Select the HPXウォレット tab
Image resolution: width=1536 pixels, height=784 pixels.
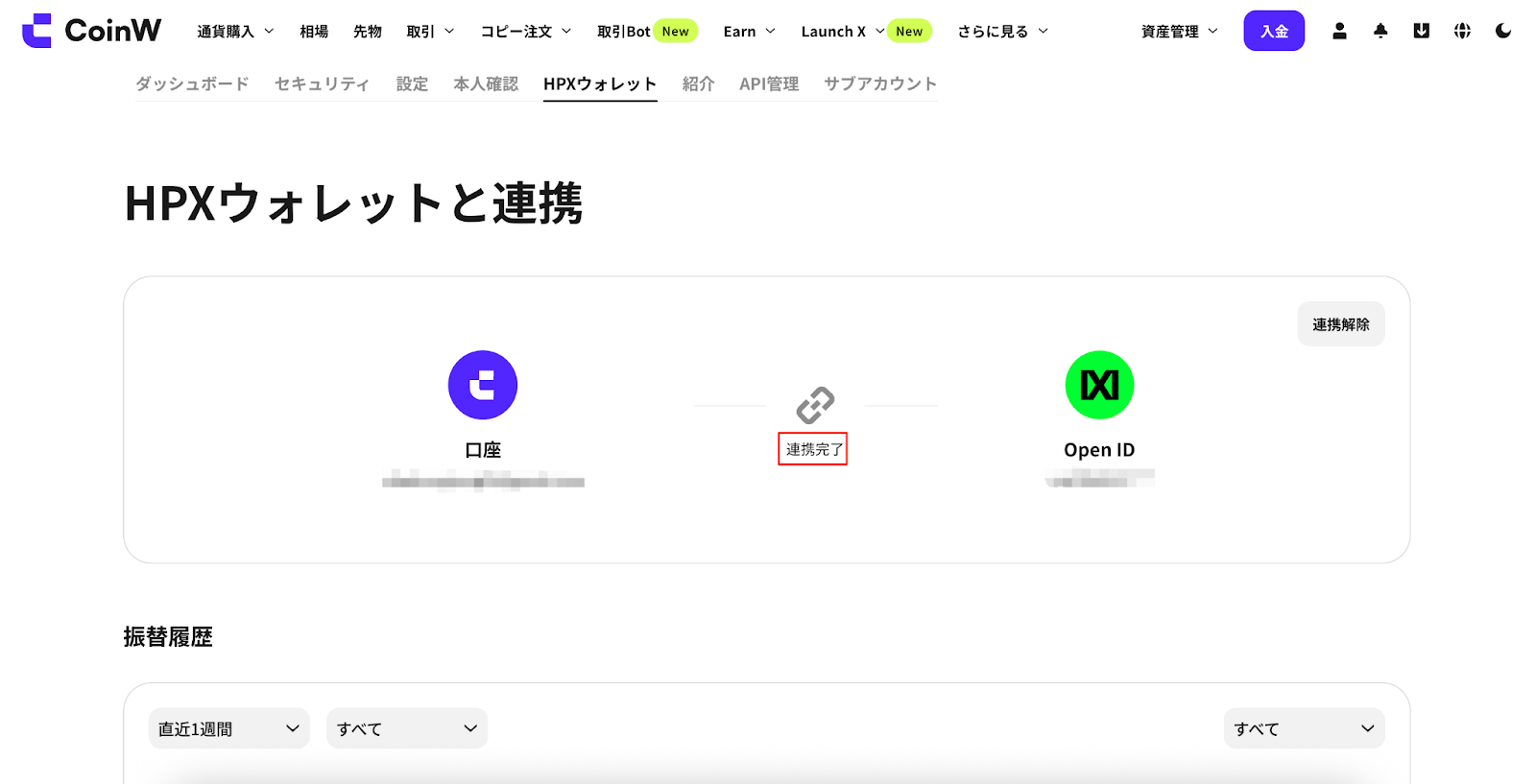(x=600, y=84)
